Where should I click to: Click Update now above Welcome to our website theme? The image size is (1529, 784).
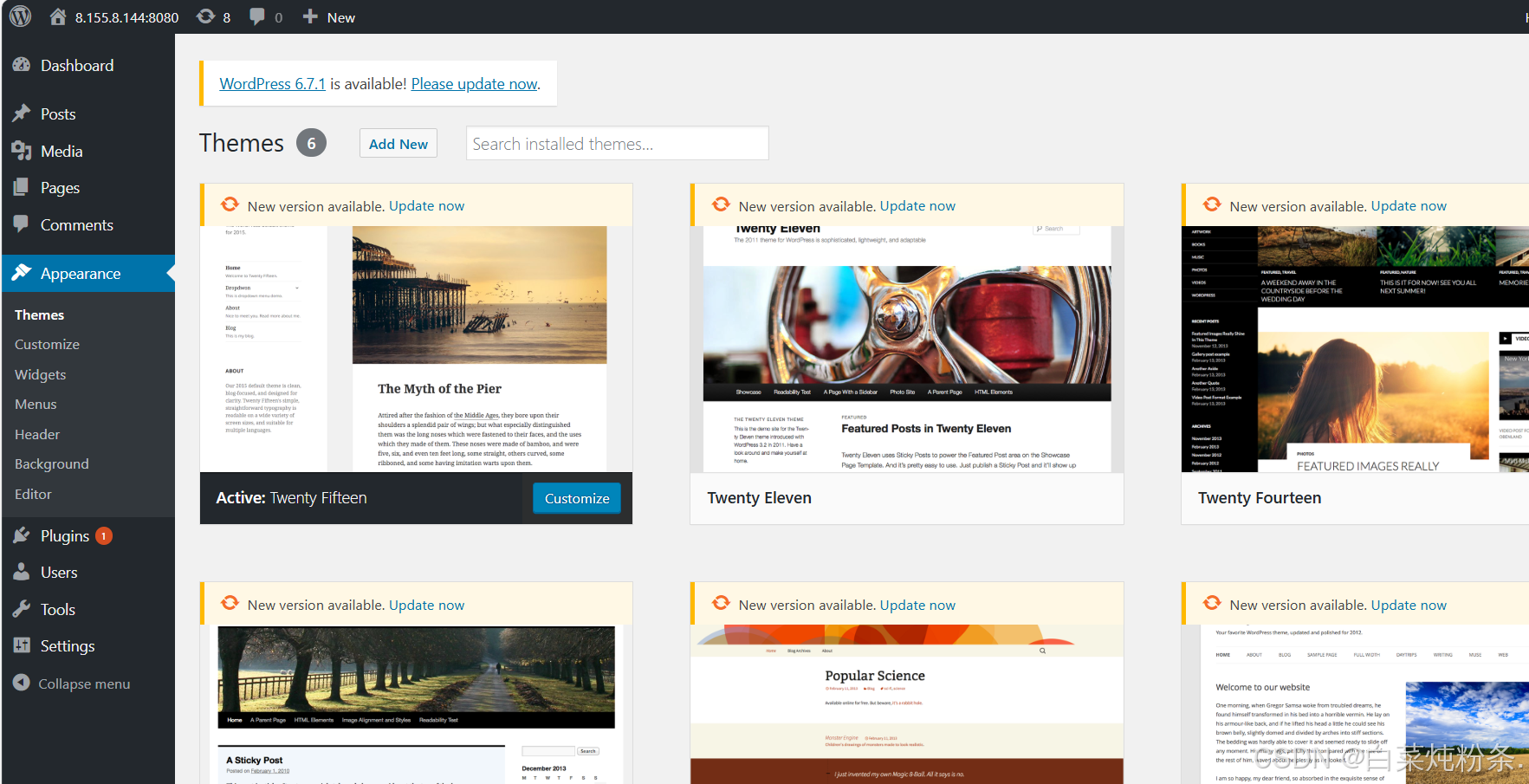(1409, 605)
